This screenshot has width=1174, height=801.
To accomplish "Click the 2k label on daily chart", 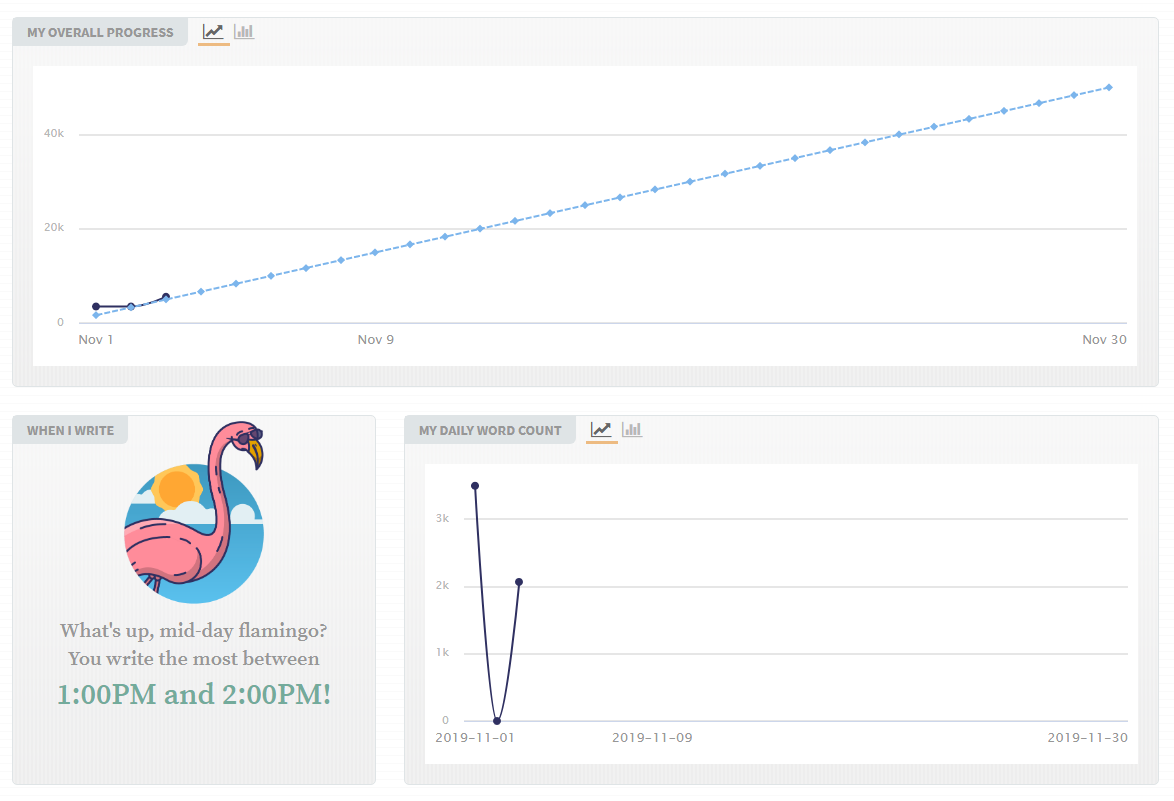I will pyautogui.click(x=442, y=585).
